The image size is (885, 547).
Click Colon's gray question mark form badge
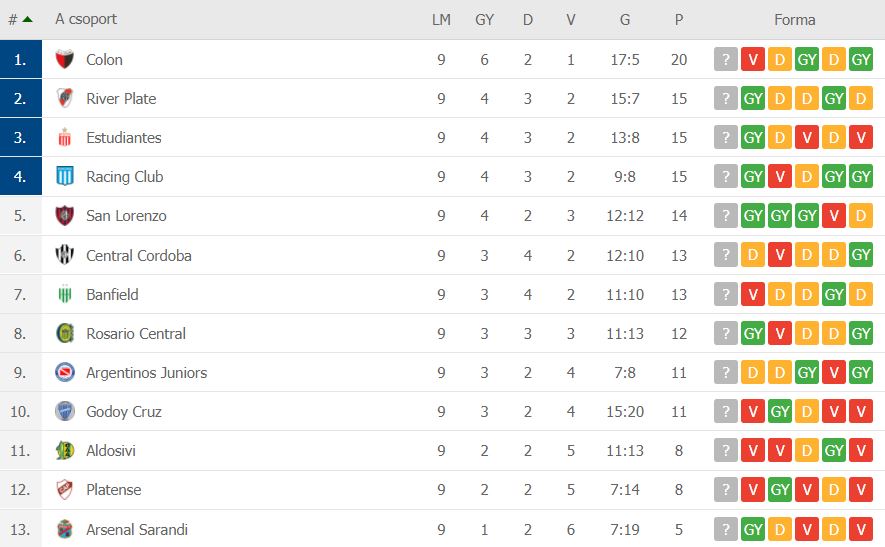726,60
